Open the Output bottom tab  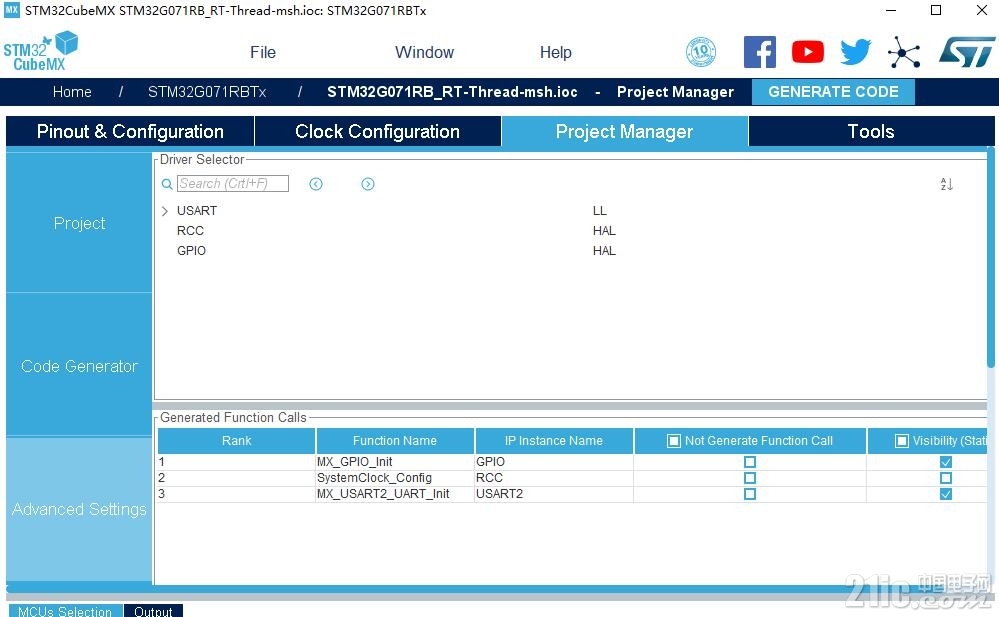click(x=153, y=611)
